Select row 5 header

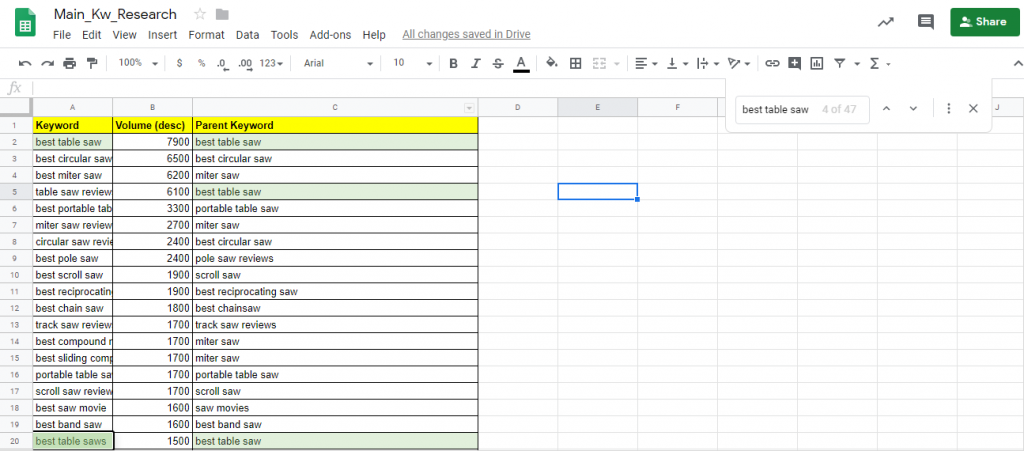16,192
